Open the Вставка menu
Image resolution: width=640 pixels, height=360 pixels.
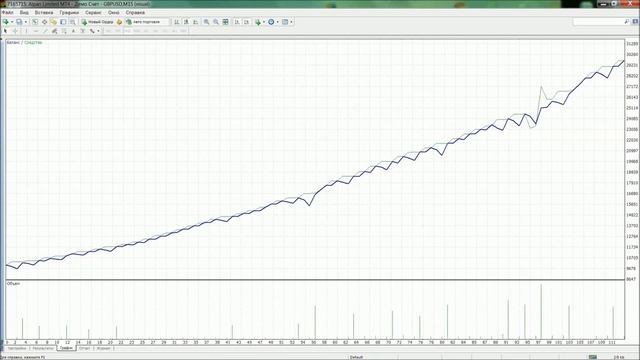point(44,13)
